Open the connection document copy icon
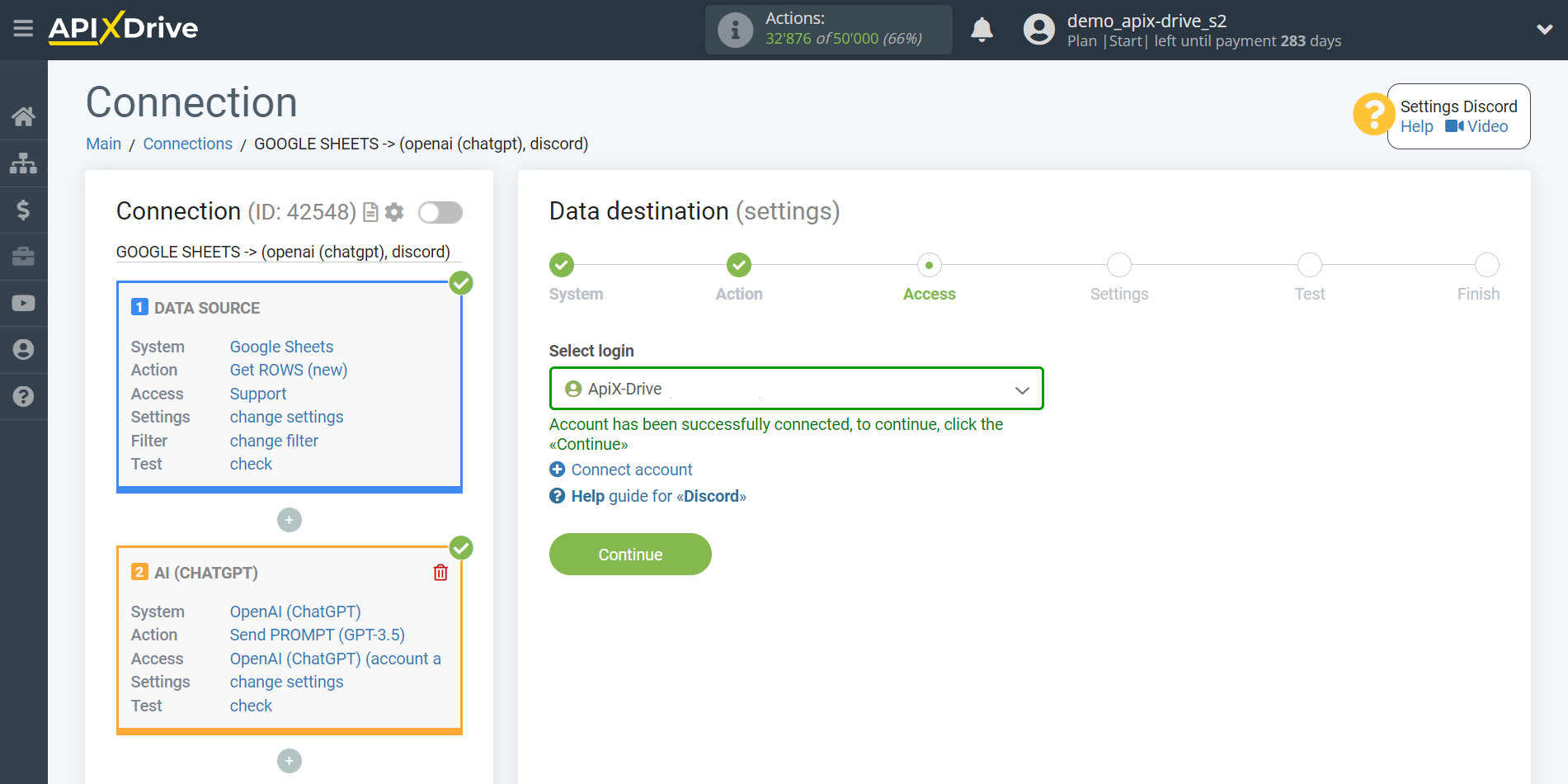Viewport: 1568px width, 784px height. [x=370, y=212]
